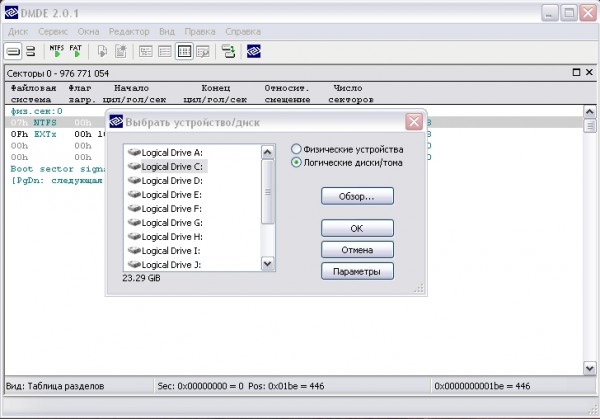Click the Число секторов column header
The height and width of the screenshot is (419, 600).
pos(351,94)
